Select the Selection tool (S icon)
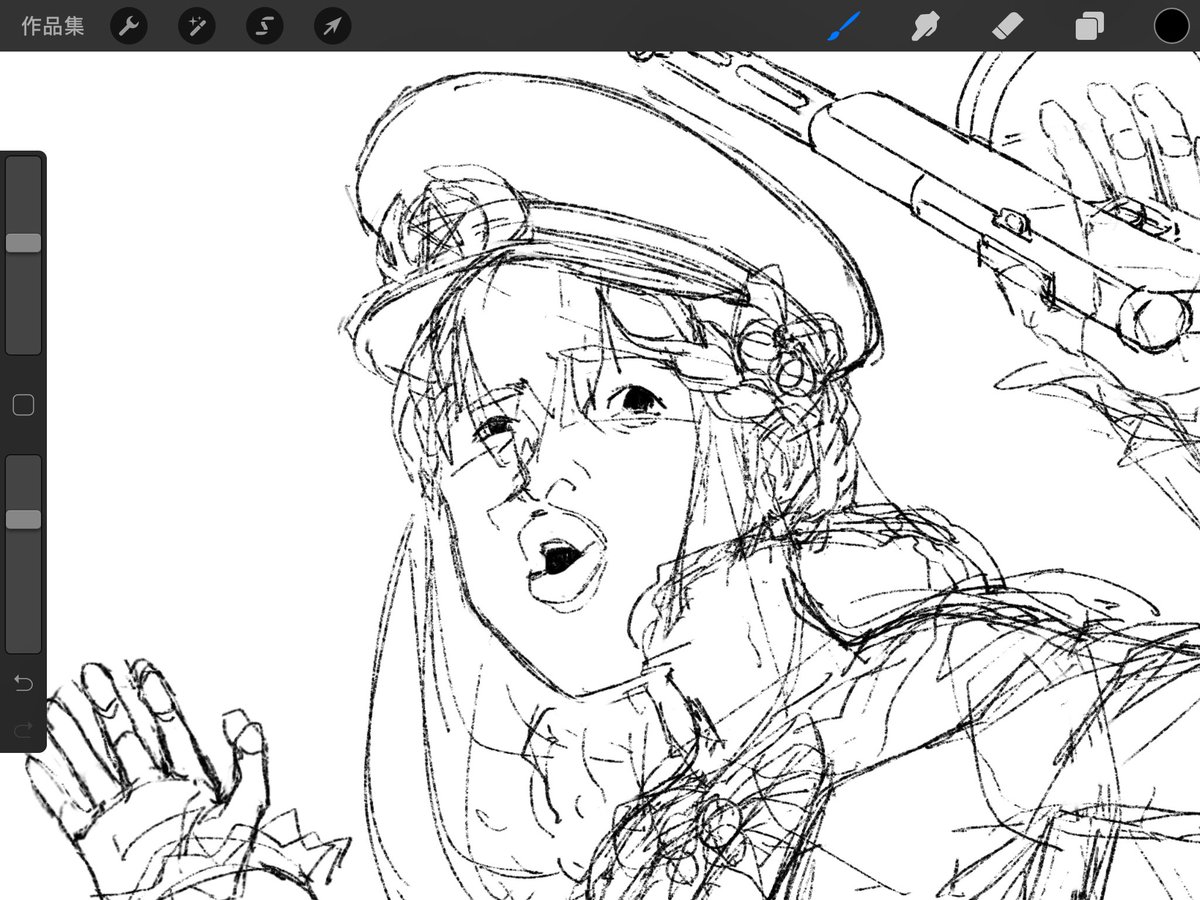Screen dimensions: 1200x900 264,26
